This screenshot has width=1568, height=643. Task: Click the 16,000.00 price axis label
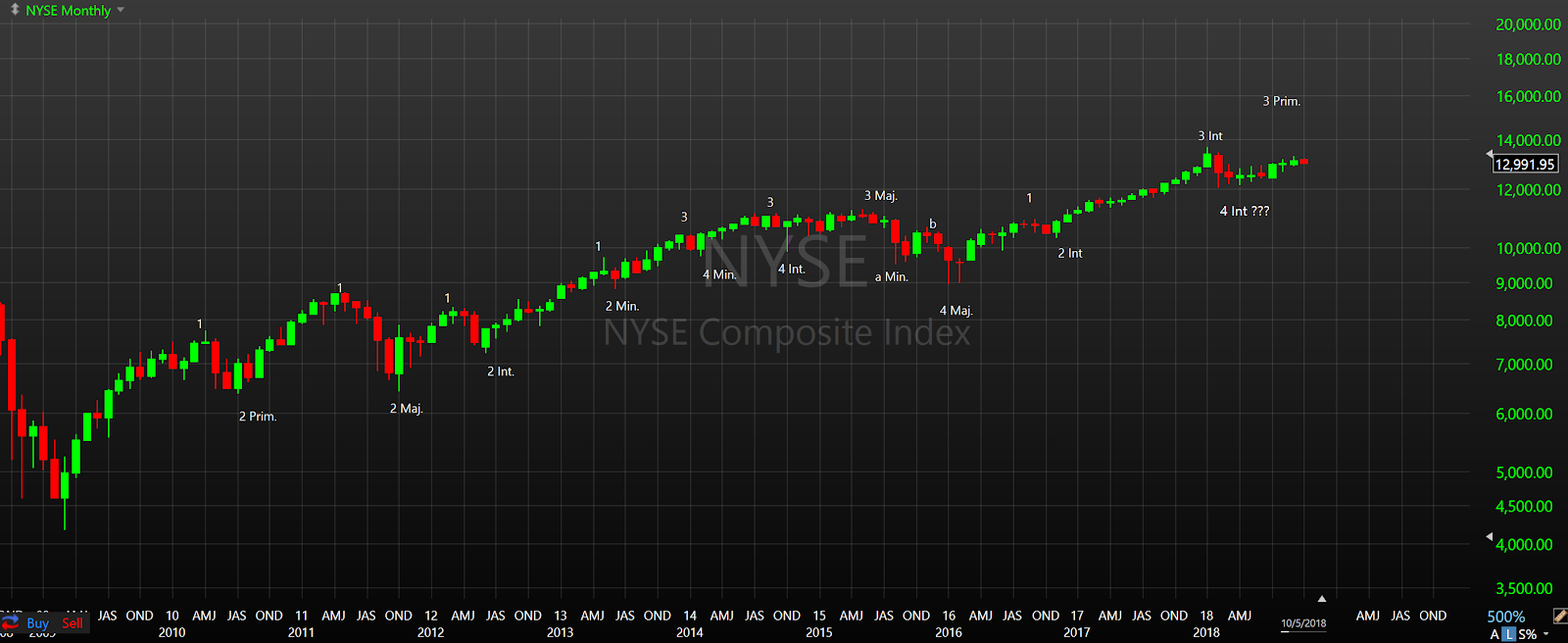1528,96
